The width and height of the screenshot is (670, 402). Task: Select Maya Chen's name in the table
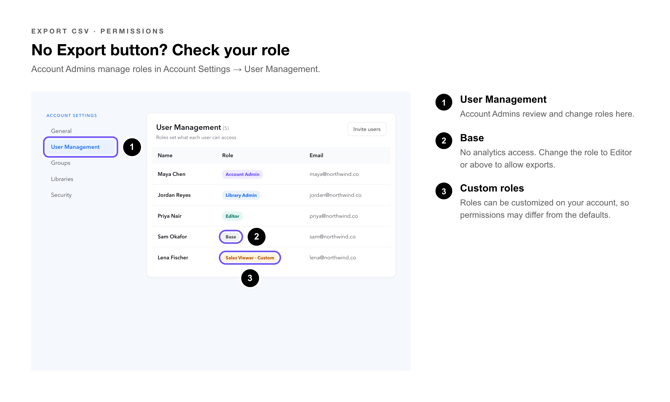tap(171, 174)
